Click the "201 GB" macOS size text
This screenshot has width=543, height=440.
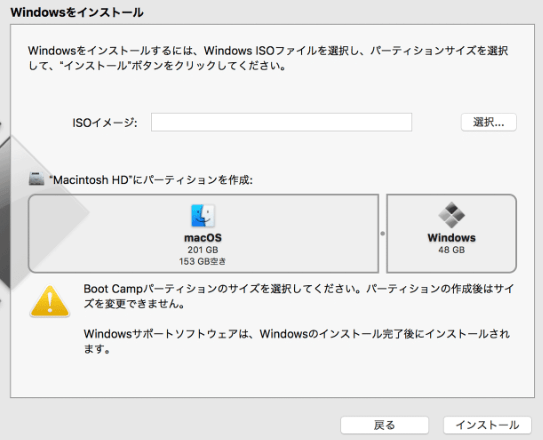click(203, 250)
